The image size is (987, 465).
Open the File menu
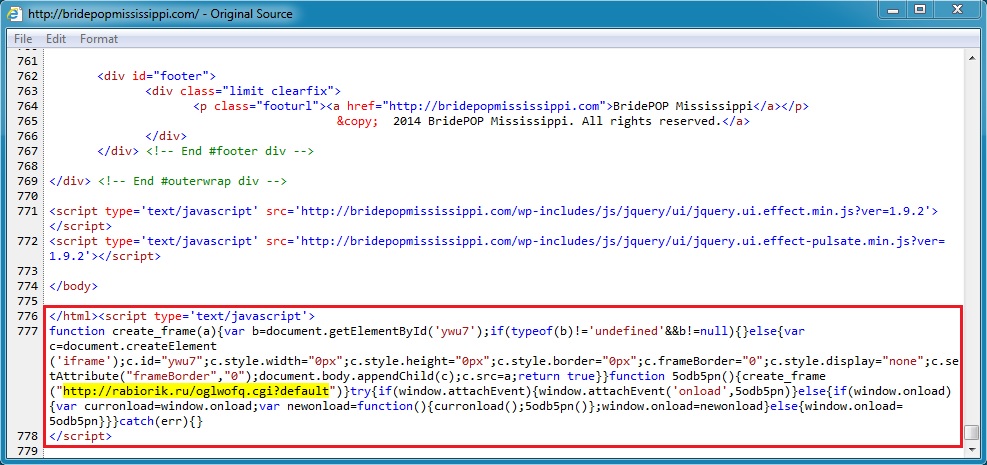23,39
